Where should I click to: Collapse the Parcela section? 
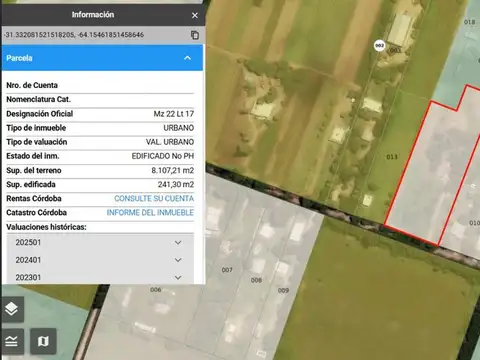point(187,58)
